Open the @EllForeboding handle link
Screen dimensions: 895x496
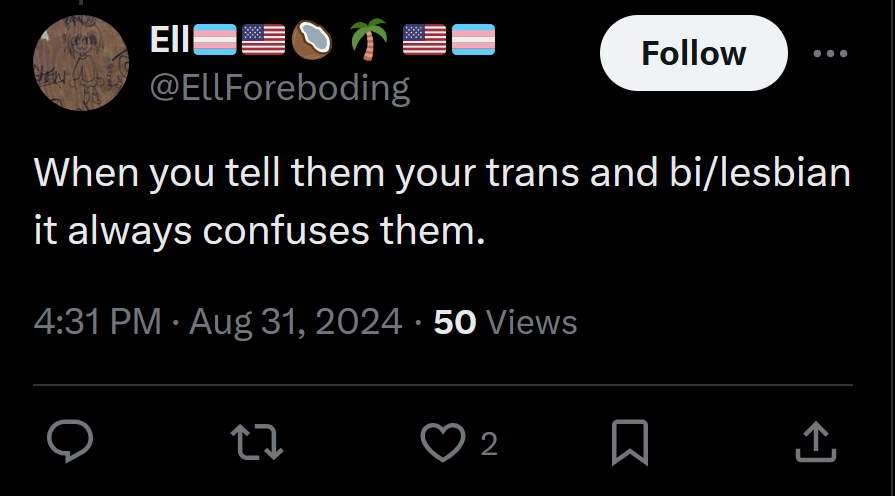[x=279, y=88]
